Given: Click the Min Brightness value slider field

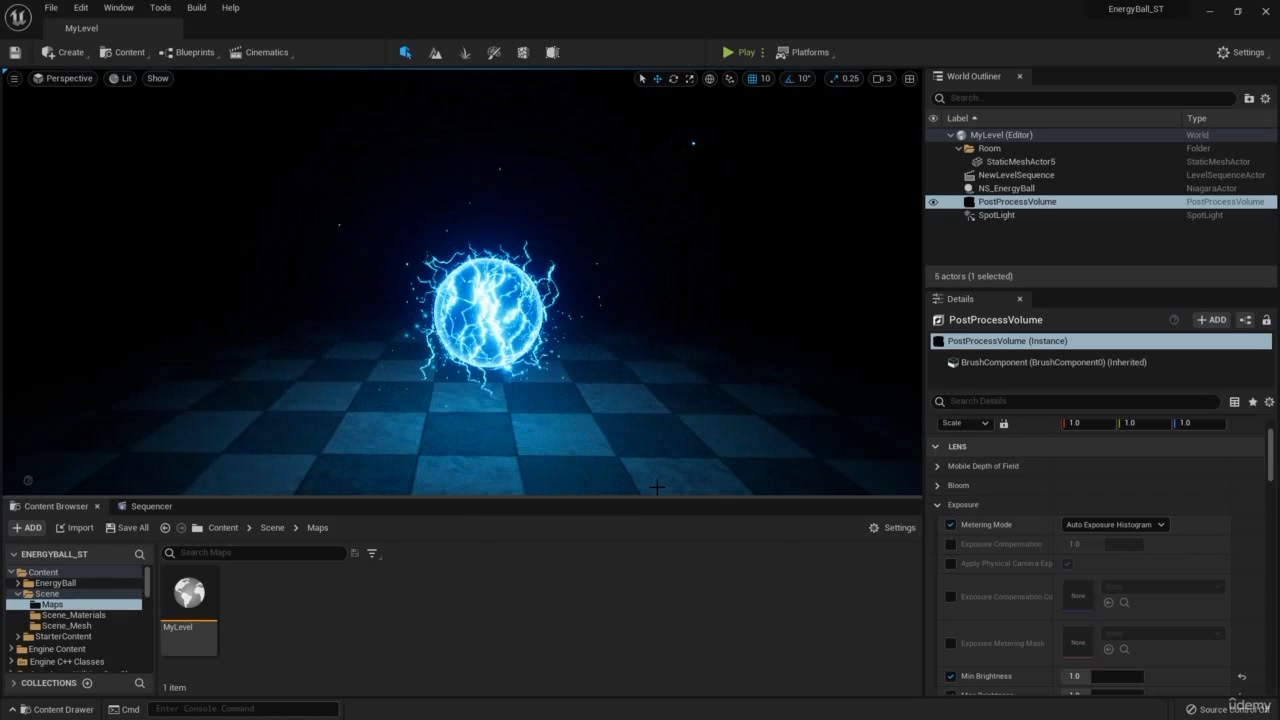Looking at the screenshot, I should (1116, 676).
